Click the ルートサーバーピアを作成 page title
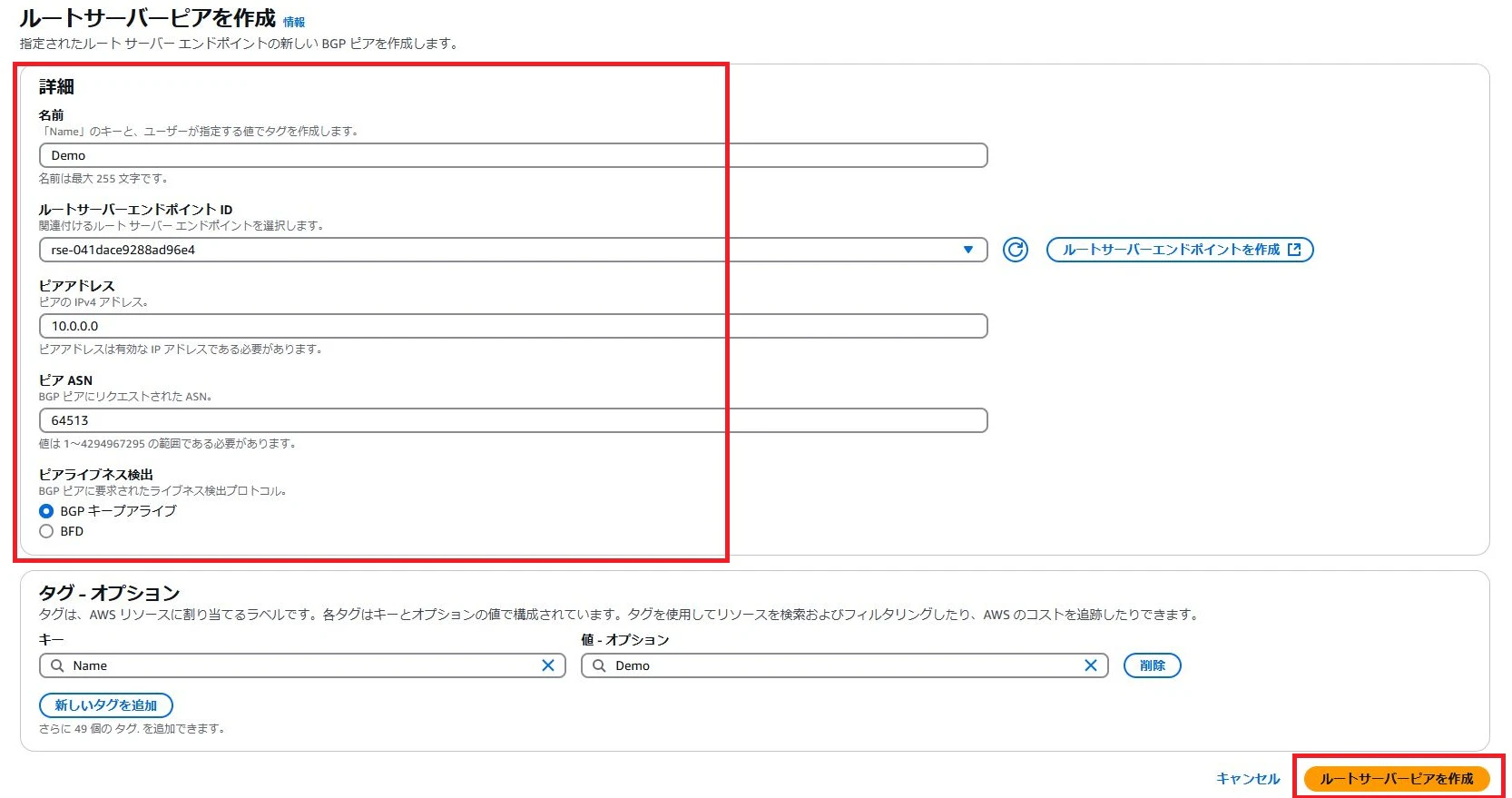This screenshot has width=1512, height=798. coord(148,18)
